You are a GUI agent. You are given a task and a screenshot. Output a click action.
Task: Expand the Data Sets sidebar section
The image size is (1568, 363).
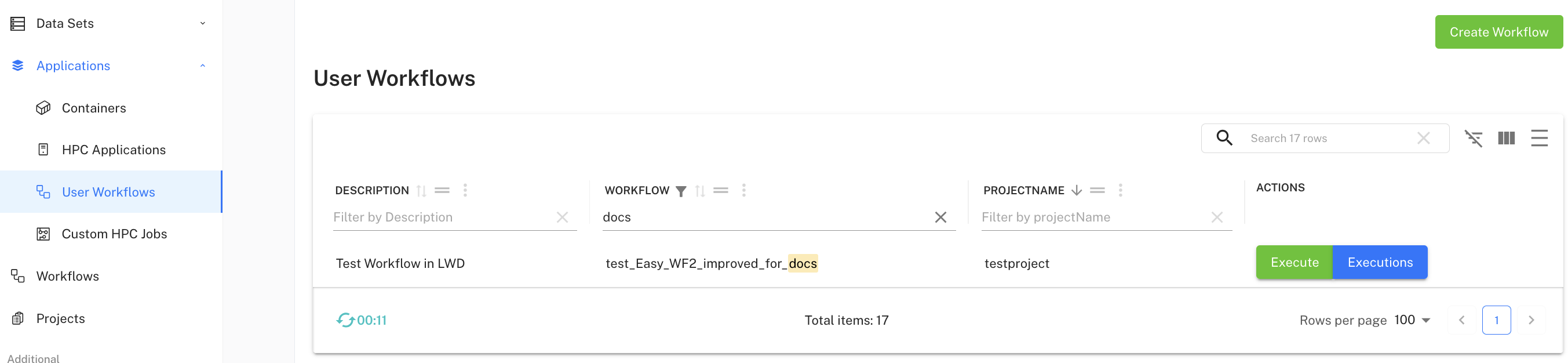pyautogui.click(x=203, y=24)
